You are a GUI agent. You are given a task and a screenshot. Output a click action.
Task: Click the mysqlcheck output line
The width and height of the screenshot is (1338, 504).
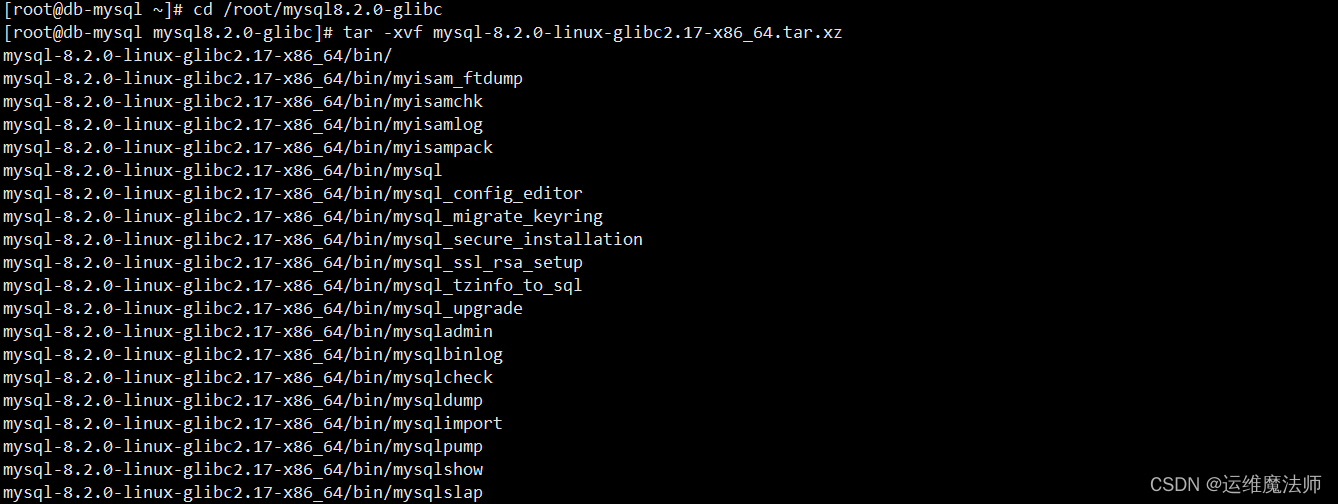248,378
